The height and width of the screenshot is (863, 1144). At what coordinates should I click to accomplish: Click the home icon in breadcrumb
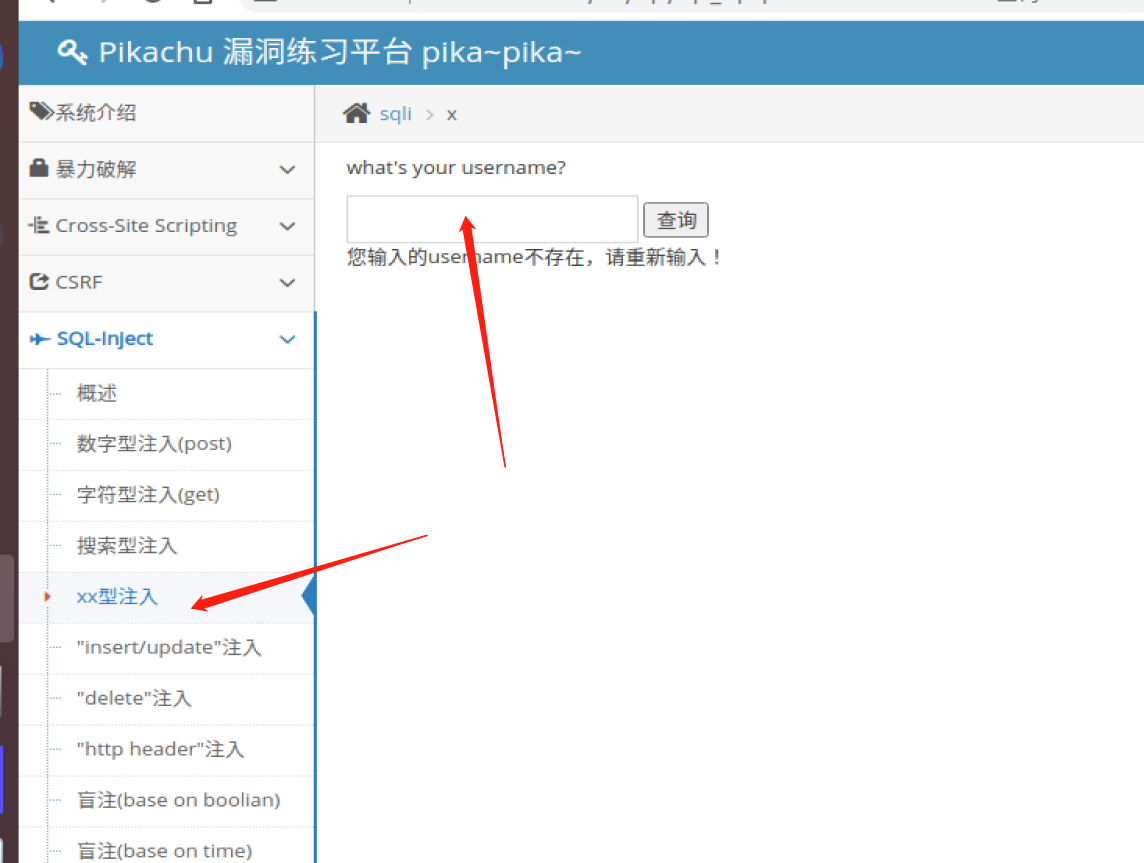pyautogui.click(x=357, y=113)
